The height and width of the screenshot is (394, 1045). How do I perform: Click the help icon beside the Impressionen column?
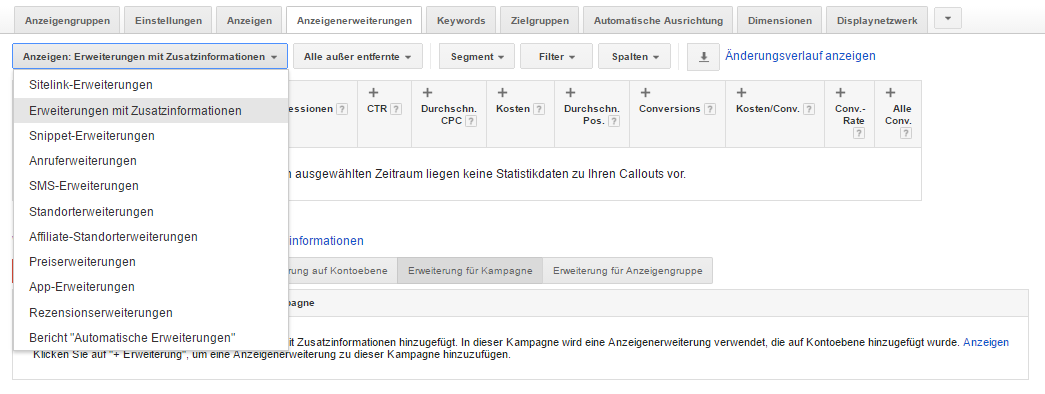tap(342, 109)
